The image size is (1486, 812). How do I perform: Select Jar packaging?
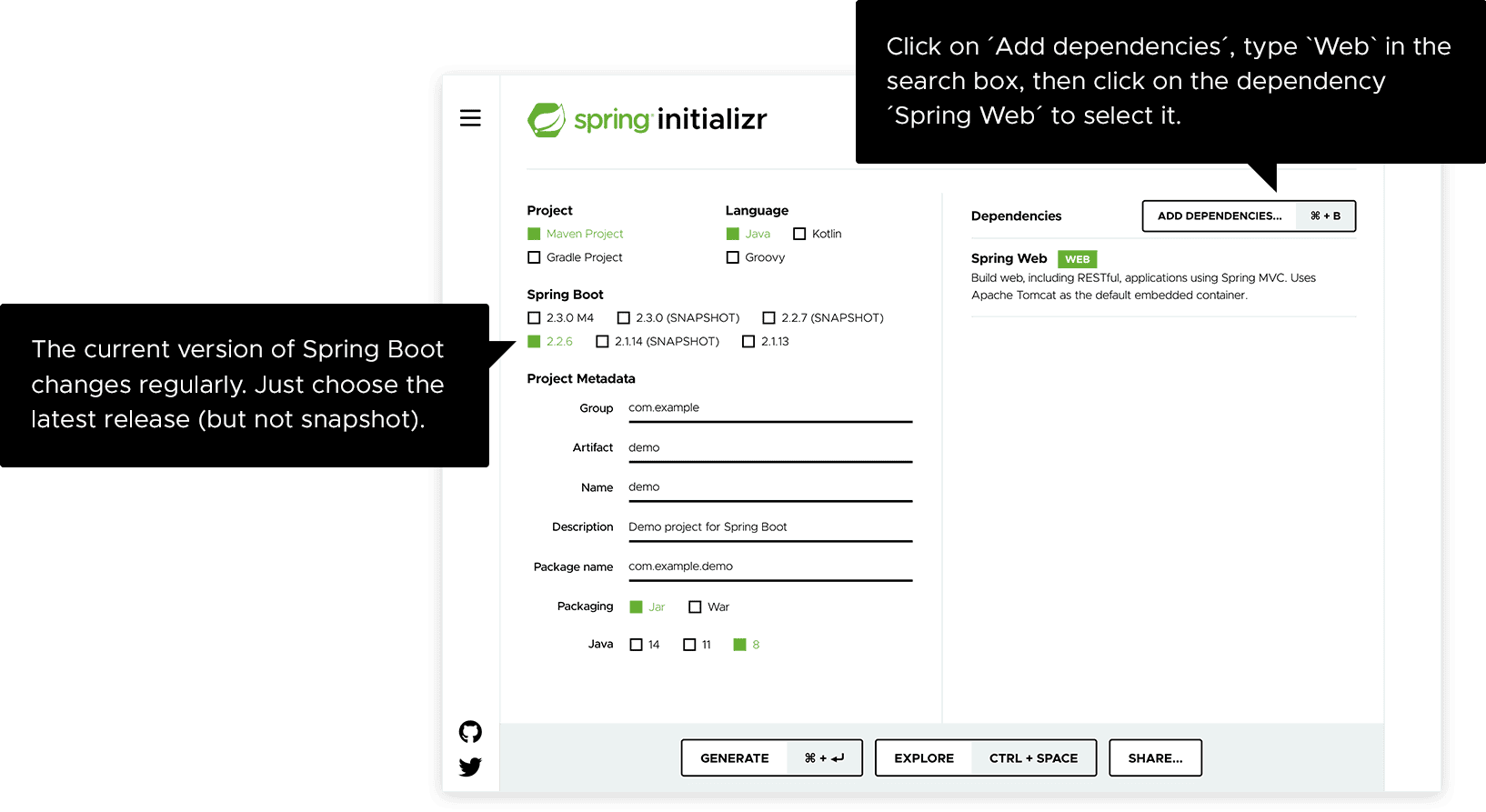[x=648, y=606]
